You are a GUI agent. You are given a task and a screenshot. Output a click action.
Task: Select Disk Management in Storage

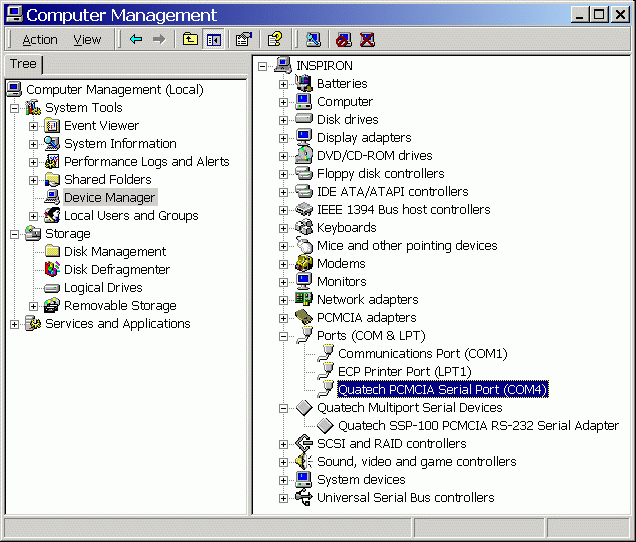115,252
